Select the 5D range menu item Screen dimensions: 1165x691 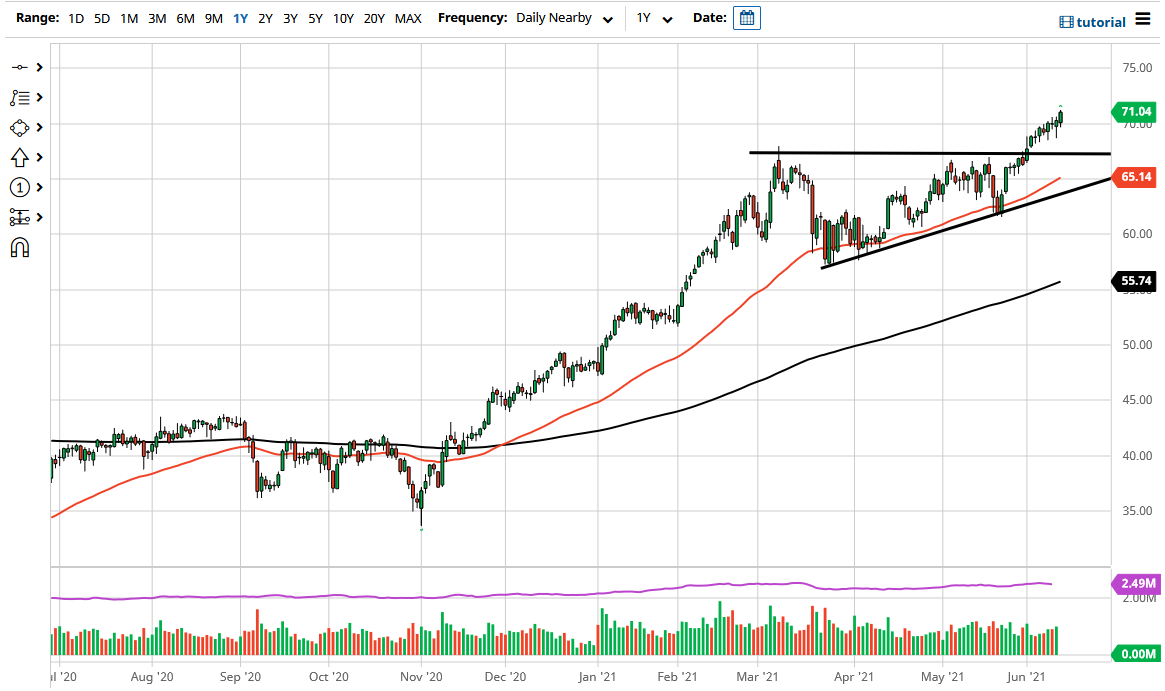tap(100, 18)
